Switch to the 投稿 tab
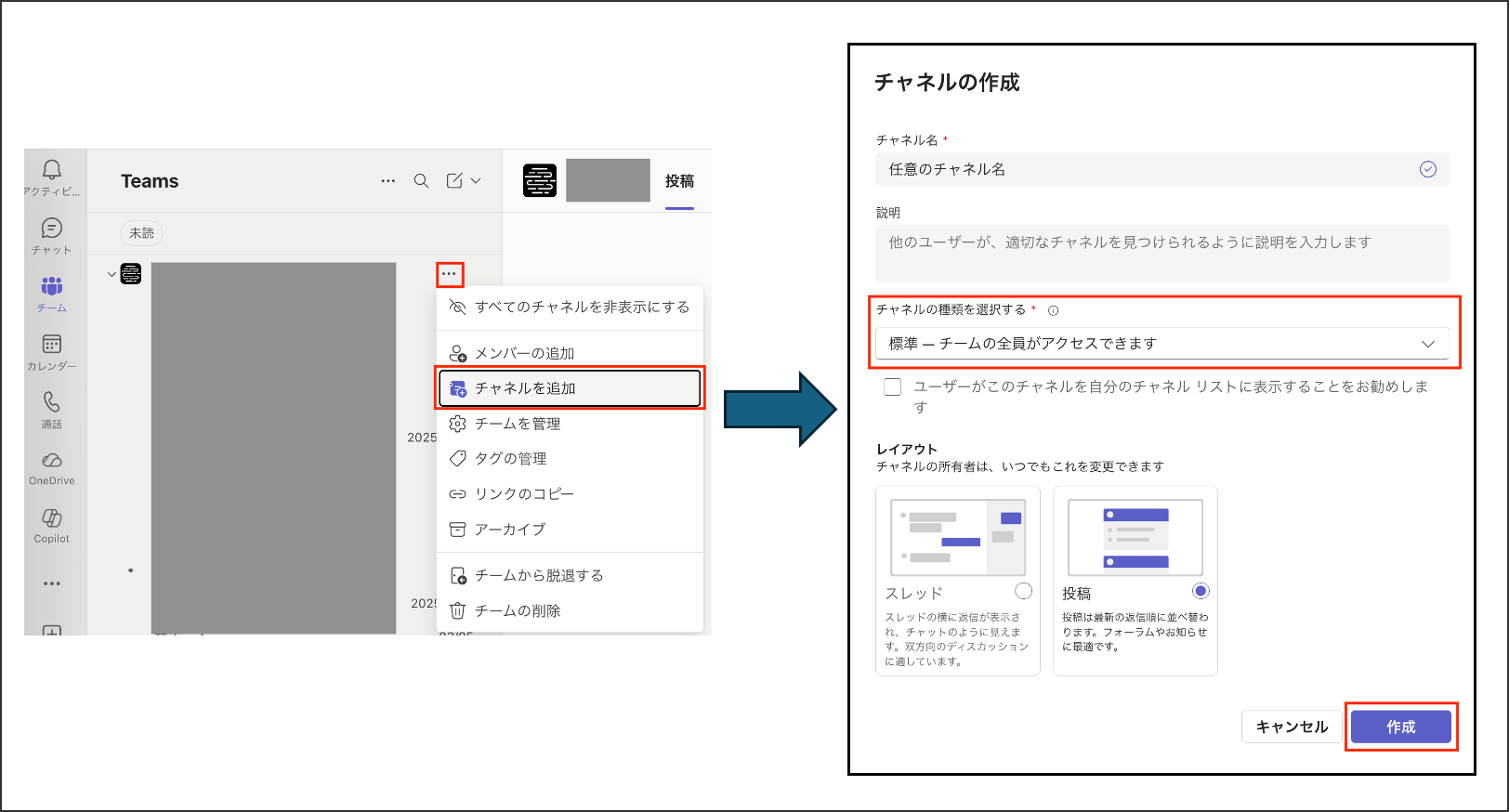Viewport: 1509px width, 812px height. (x=679, y=181)
